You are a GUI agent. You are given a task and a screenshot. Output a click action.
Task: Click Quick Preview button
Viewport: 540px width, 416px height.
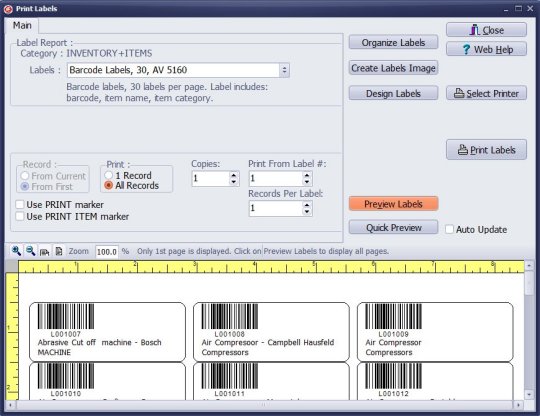(393, 228)
